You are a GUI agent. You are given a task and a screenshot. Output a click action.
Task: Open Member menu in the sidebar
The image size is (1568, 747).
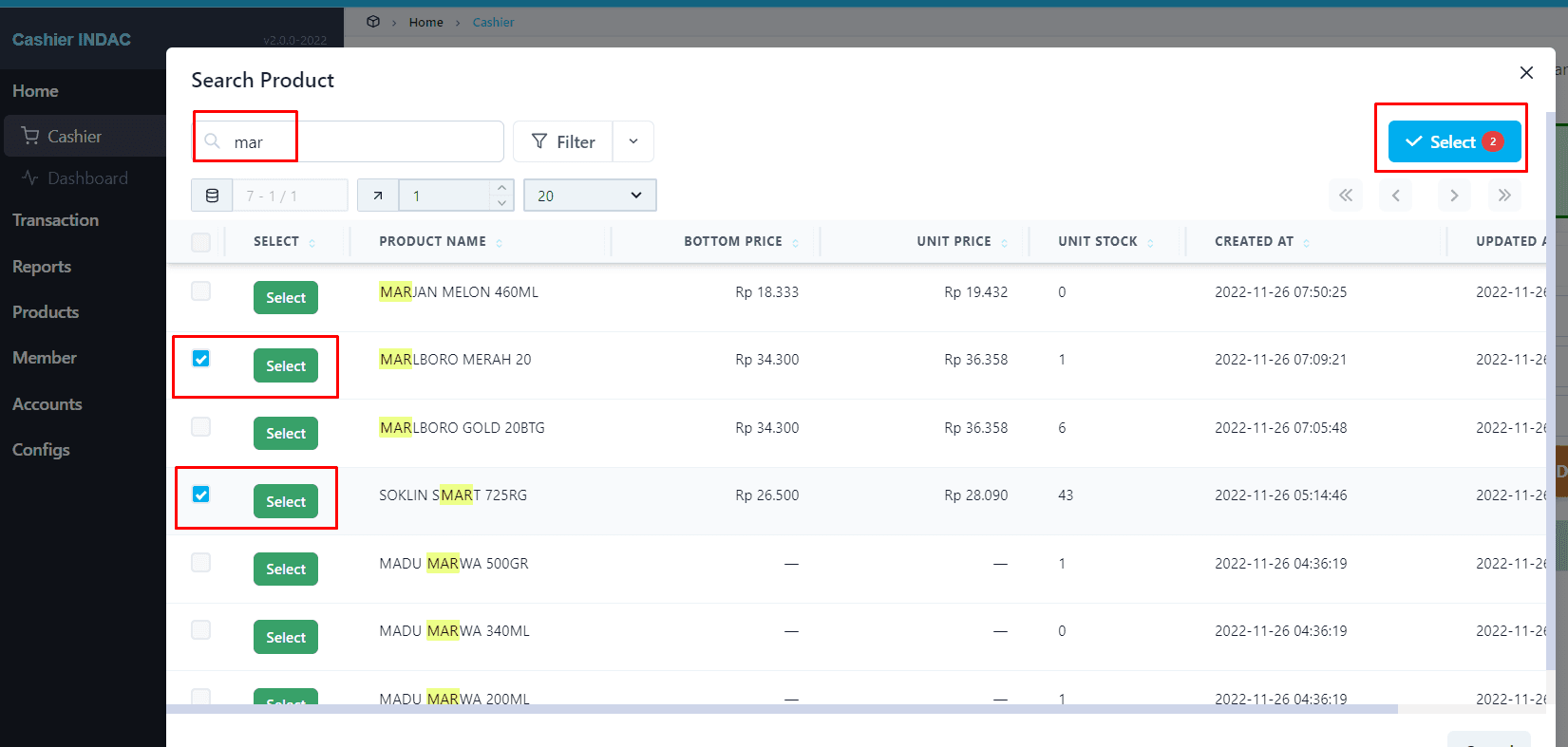click(x=45, y=358)
